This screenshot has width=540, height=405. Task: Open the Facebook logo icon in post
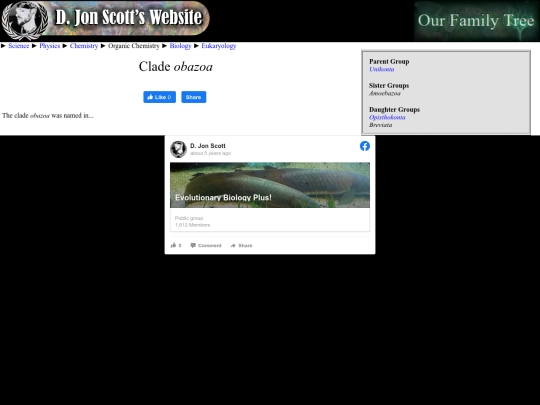tap(365, 146)
